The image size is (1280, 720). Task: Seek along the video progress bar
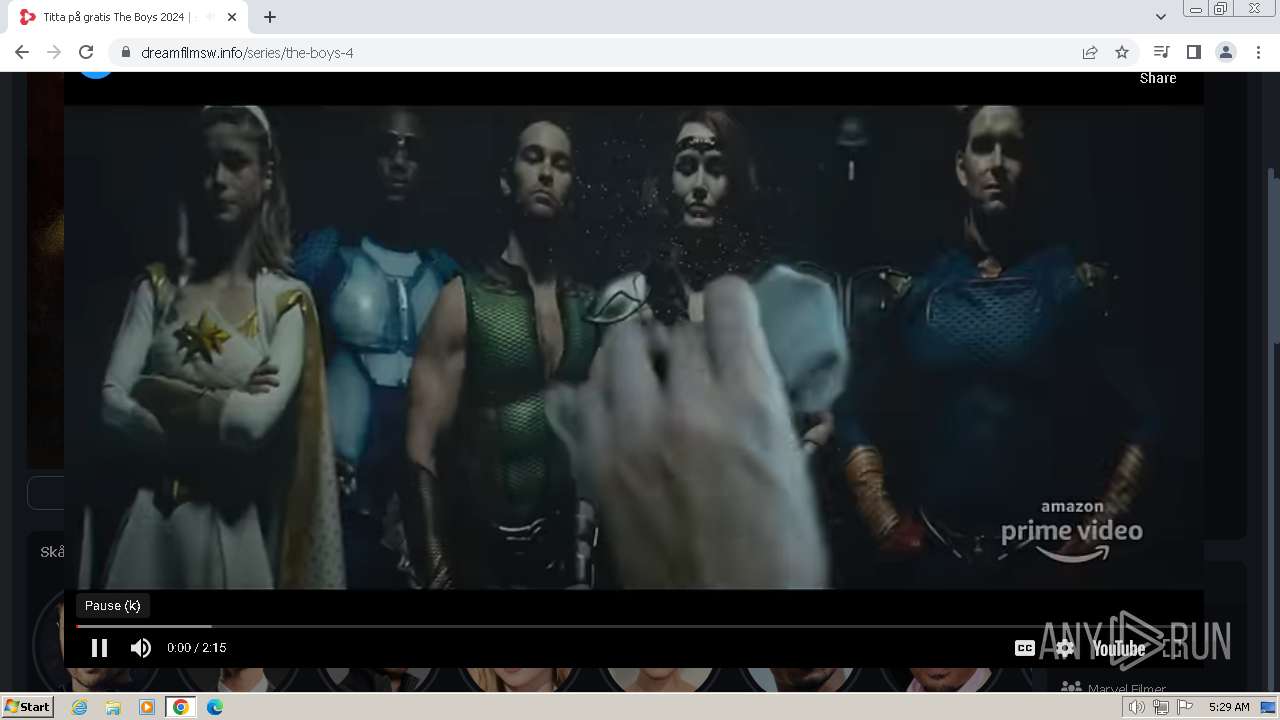[634, 626]
